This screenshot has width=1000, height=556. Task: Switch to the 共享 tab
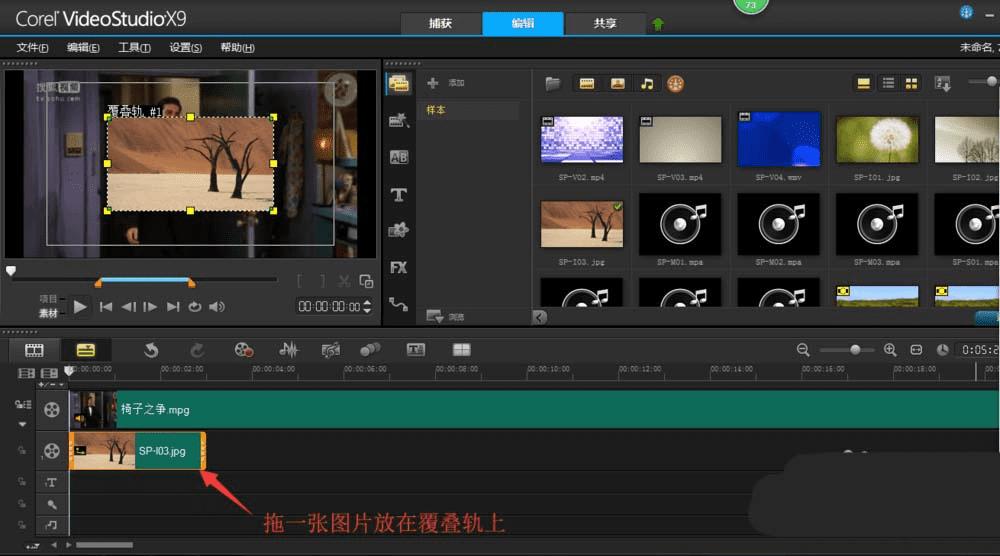tap(605, 24)
